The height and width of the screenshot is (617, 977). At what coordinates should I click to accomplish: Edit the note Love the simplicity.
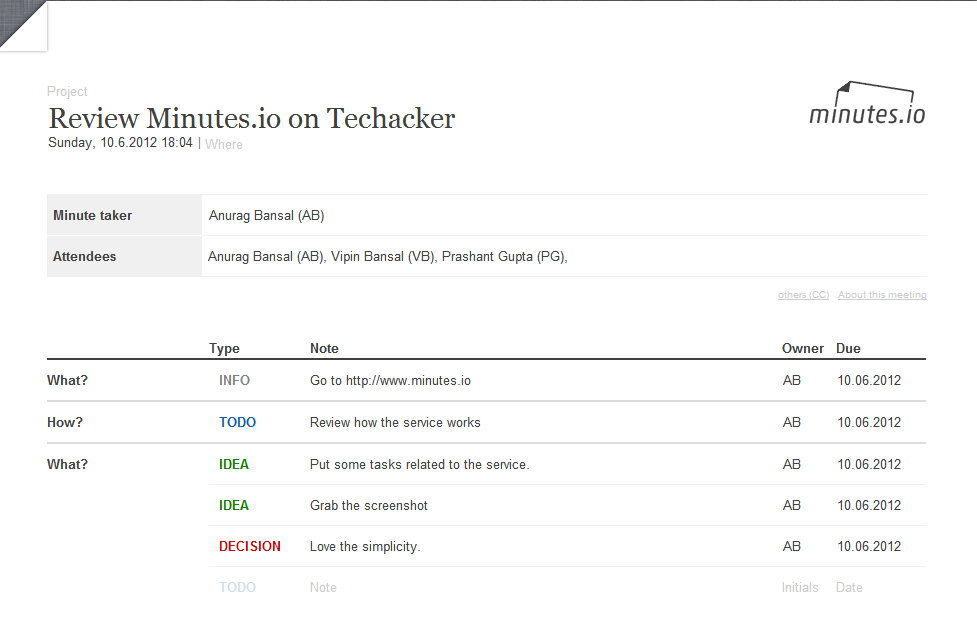coord(365,546)
